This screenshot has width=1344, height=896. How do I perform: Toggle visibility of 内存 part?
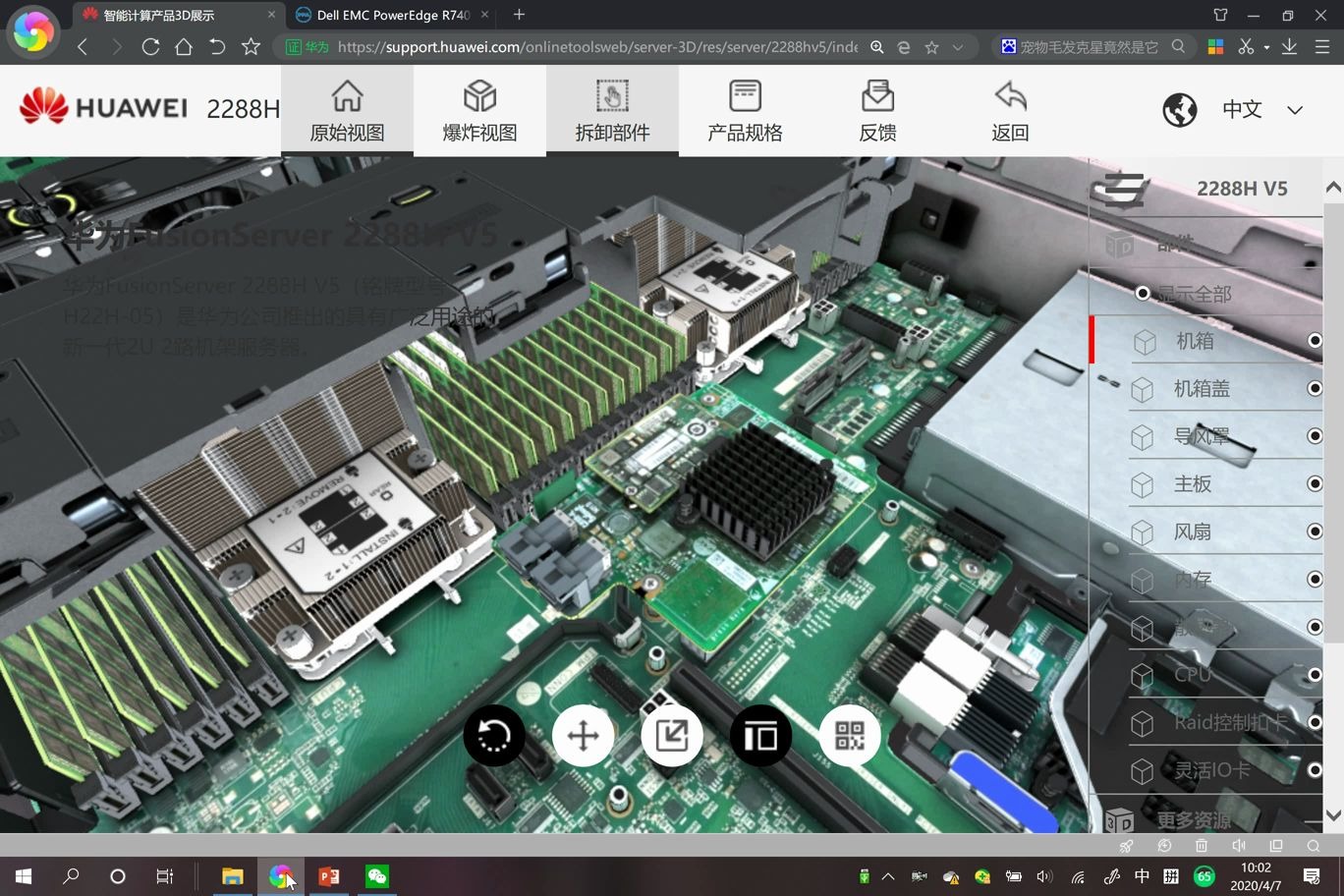[1315, 579]
